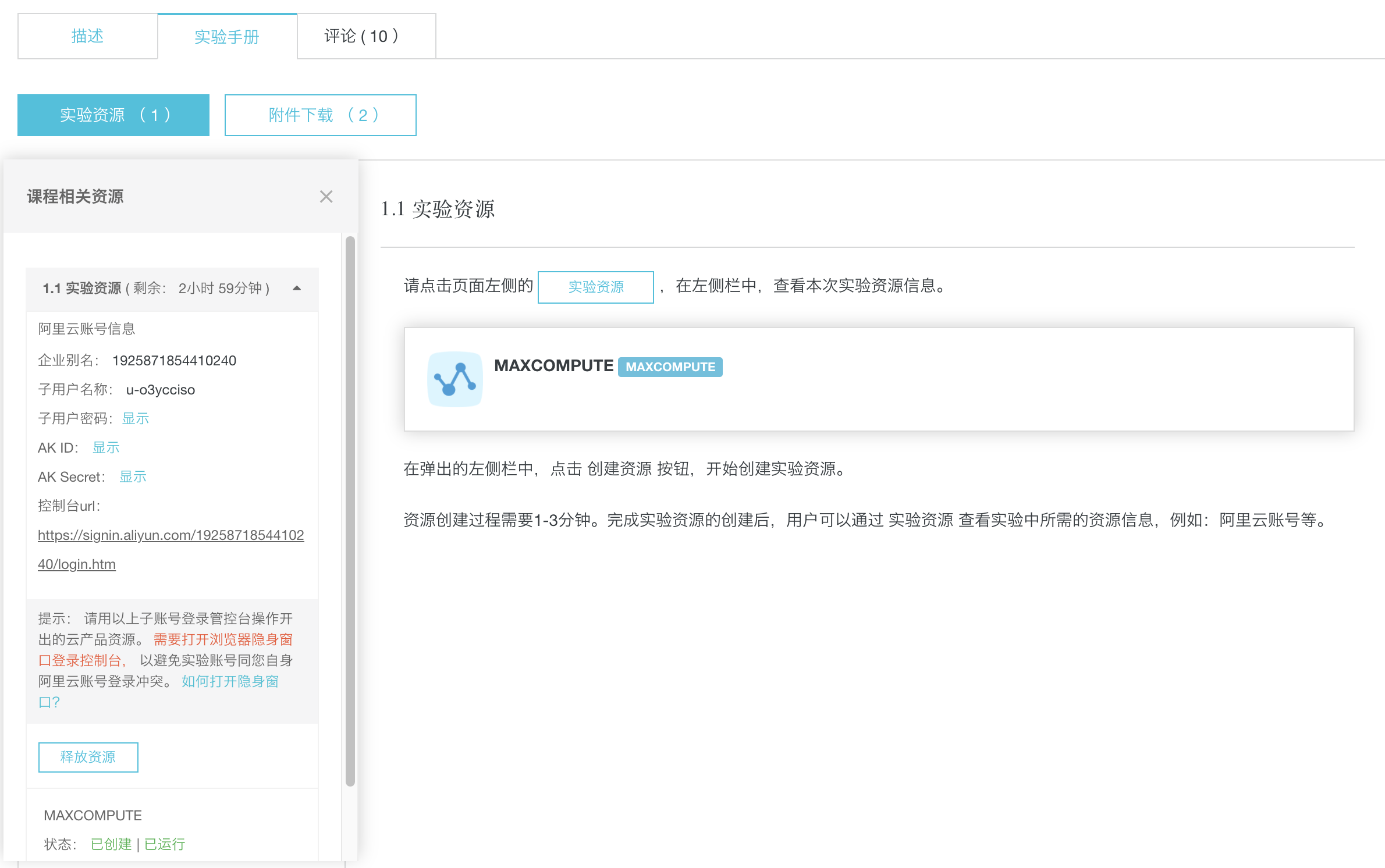This screenshot has width=1385, height=868.
Task: Switch to the 描述 tab
Action: pos(87,35)
